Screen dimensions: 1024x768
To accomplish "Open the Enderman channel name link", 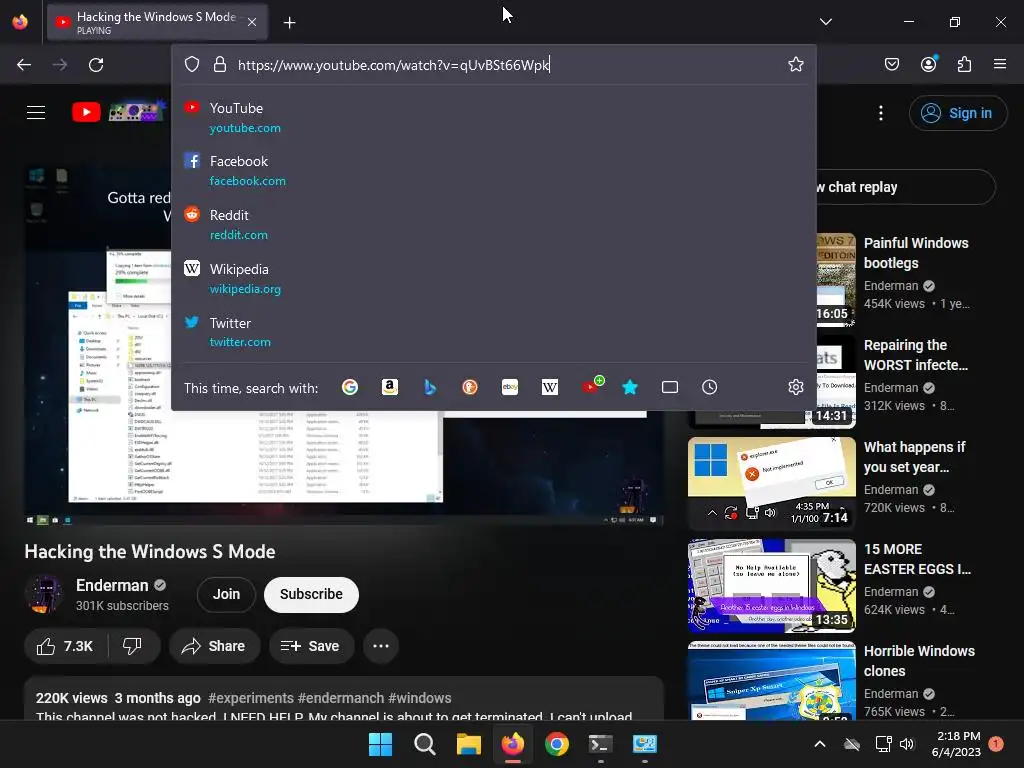I will [112, 585].
